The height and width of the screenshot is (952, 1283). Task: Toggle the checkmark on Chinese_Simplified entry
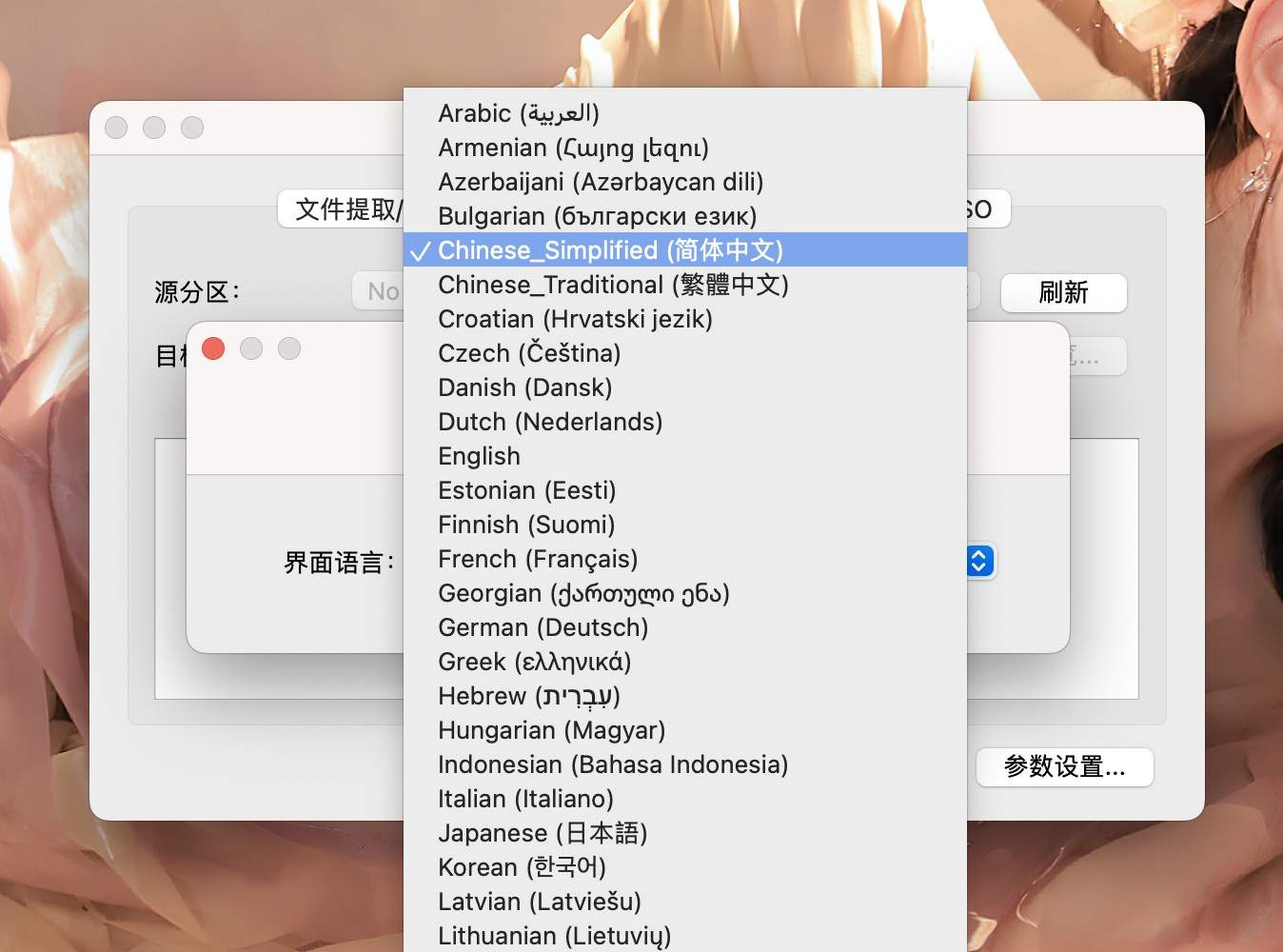[x=419, y=250]
